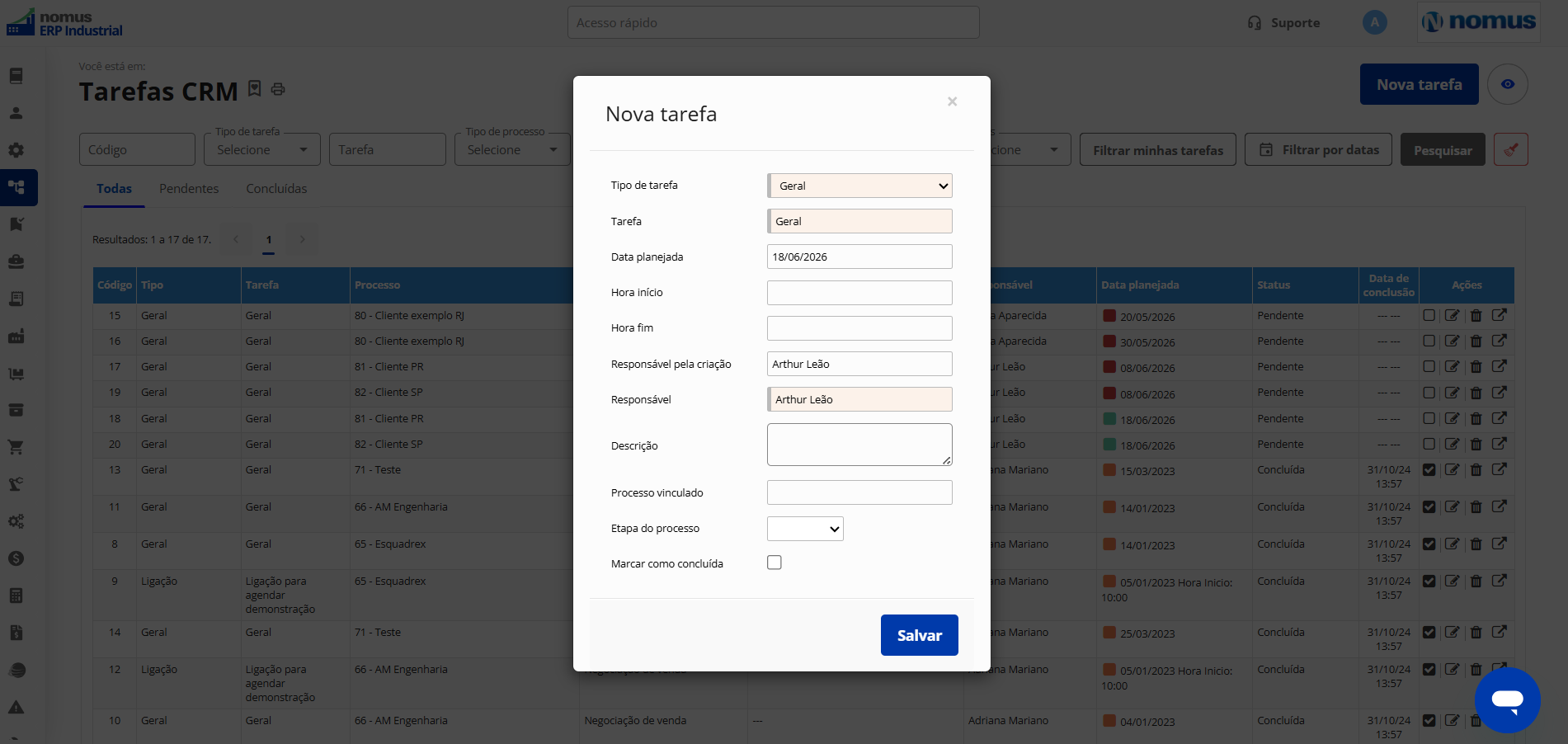Go to page 1 of results

(269, 239)
